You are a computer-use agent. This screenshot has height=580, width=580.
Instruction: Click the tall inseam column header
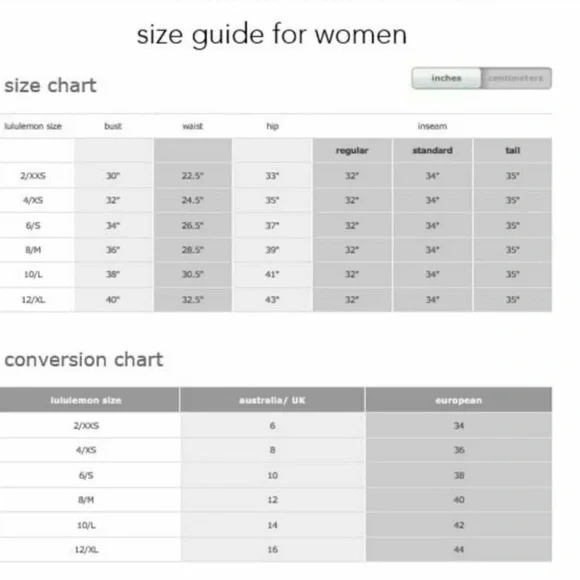[513, 151]
